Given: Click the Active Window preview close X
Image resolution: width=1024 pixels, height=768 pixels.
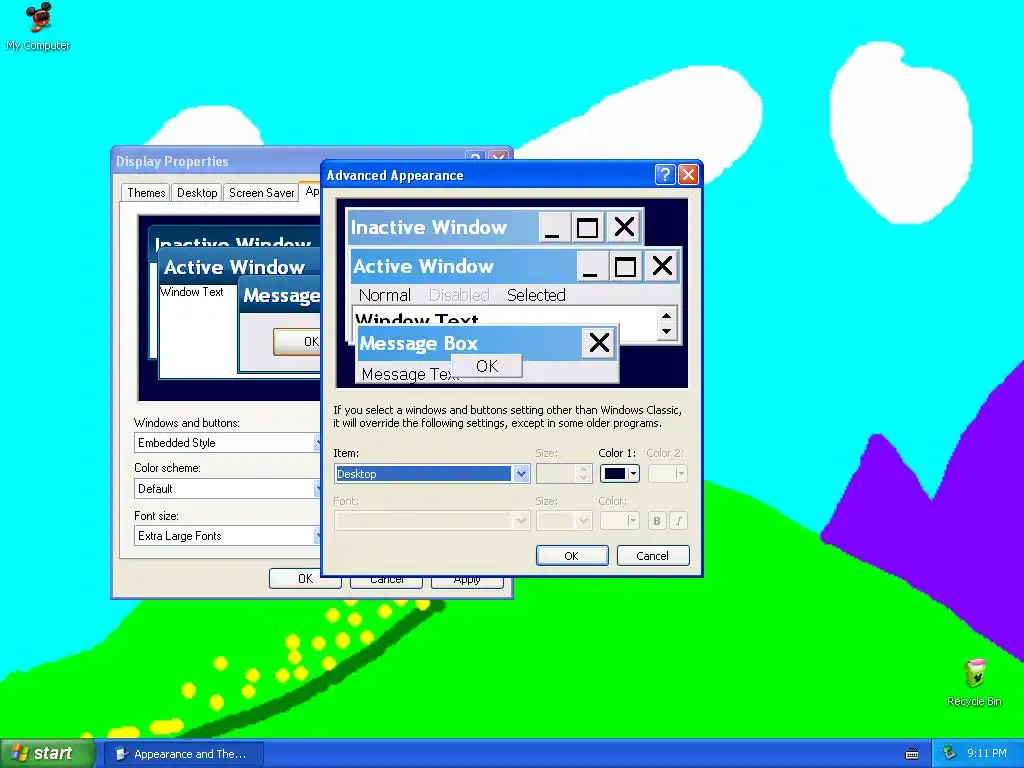Looking at the screenshot, I should point(662,266).
